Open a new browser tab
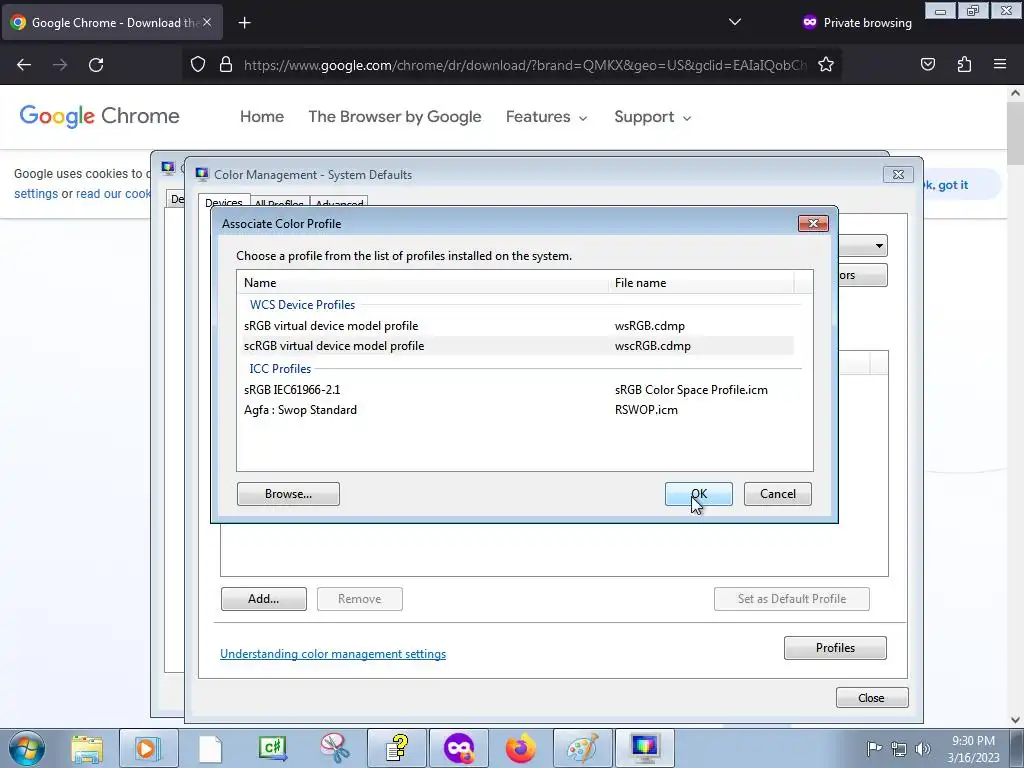This screenshot has height=768, width=1024. point(244,23)
